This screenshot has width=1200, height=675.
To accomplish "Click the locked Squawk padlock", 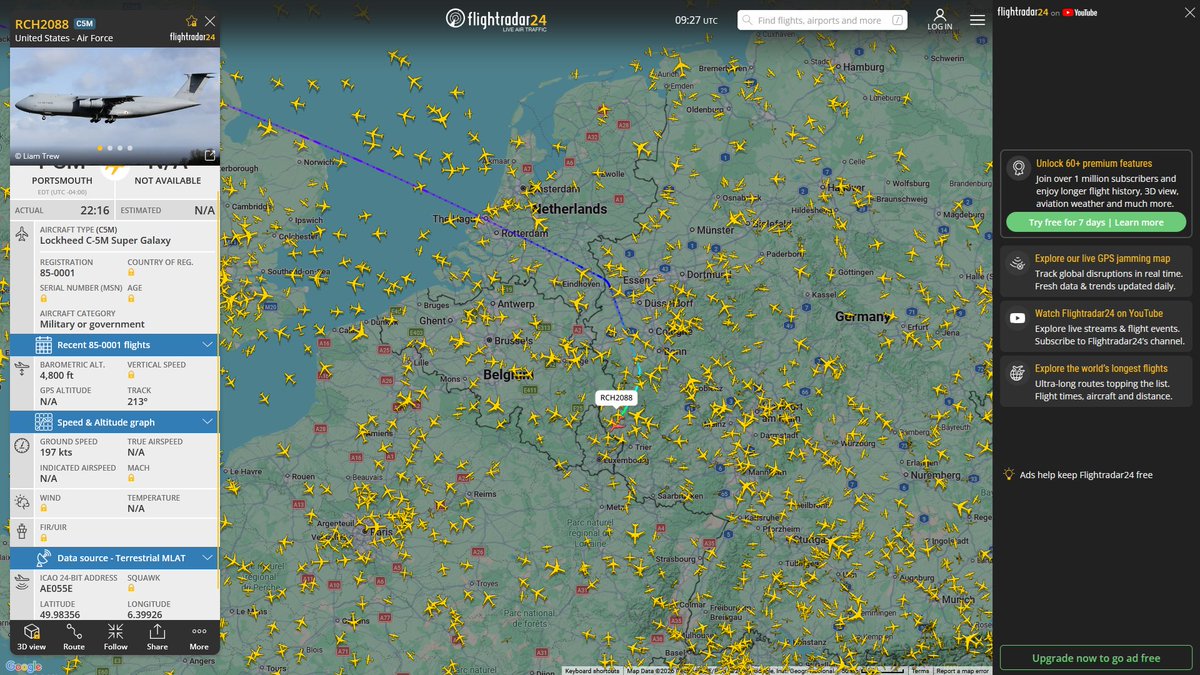I will 131,588.
